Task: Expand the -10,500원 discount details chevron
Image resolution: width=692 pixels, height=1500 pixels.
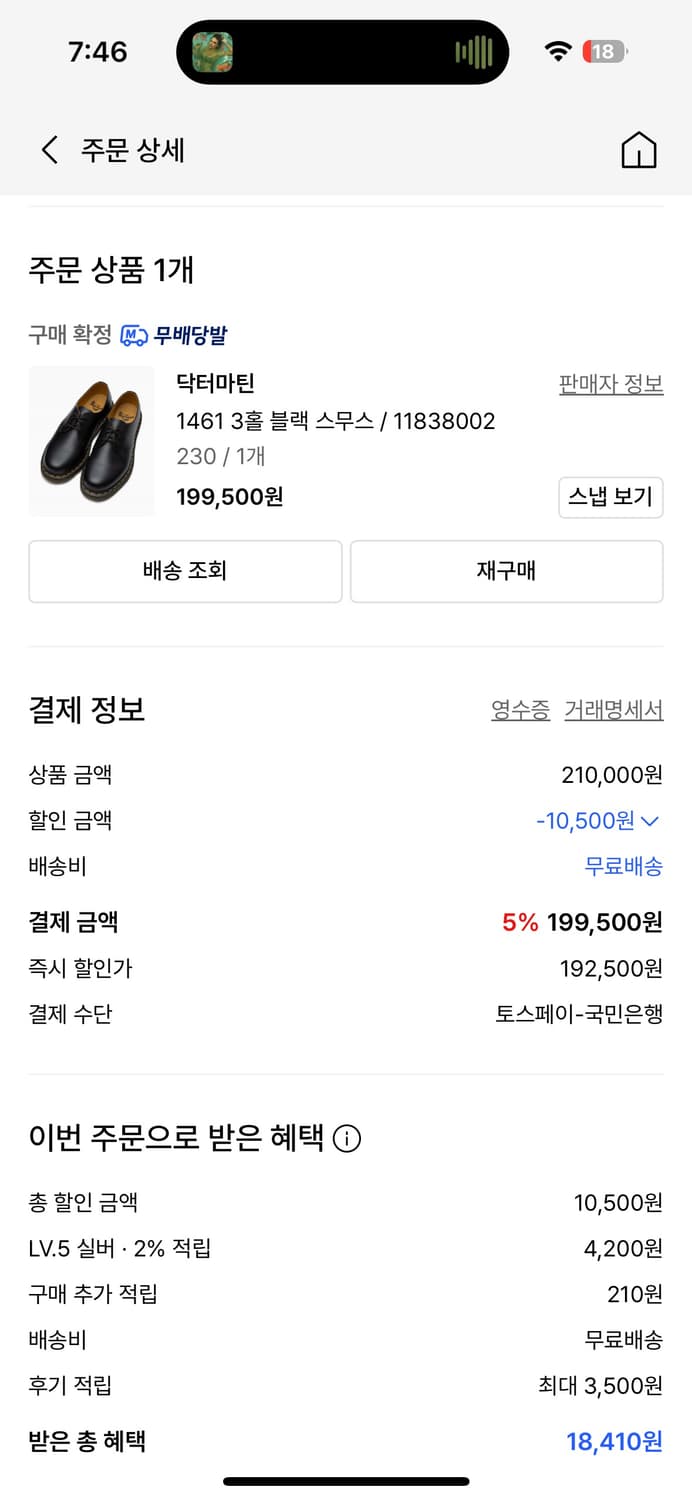Action: (650, 821)
